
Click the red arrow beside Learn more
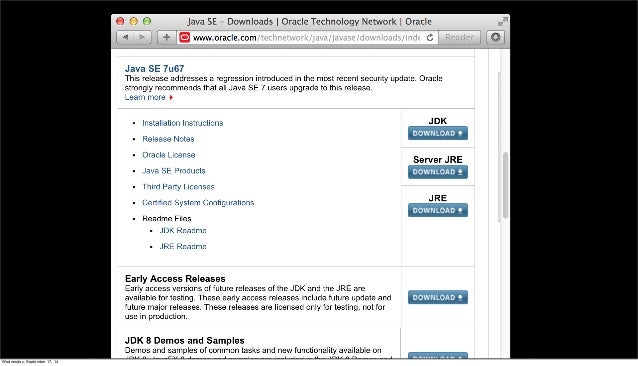(171, 98)
